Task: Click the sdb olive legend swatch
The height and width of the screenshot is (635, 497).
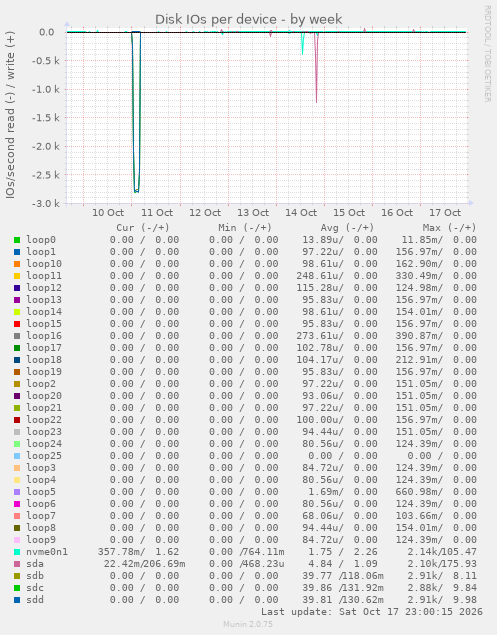Action: pos(17,576)
